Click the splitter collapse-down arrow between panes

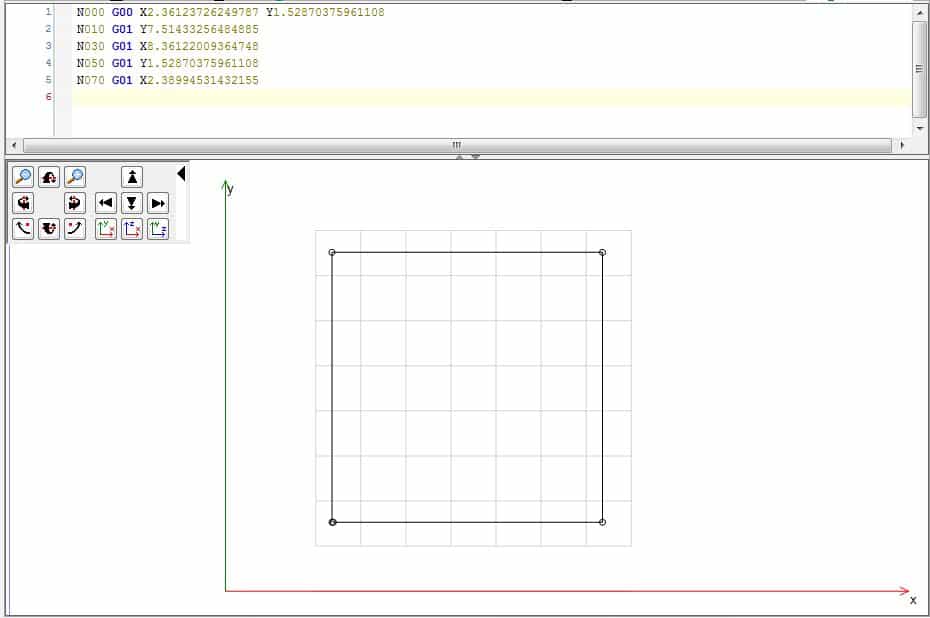pos(476,157)
